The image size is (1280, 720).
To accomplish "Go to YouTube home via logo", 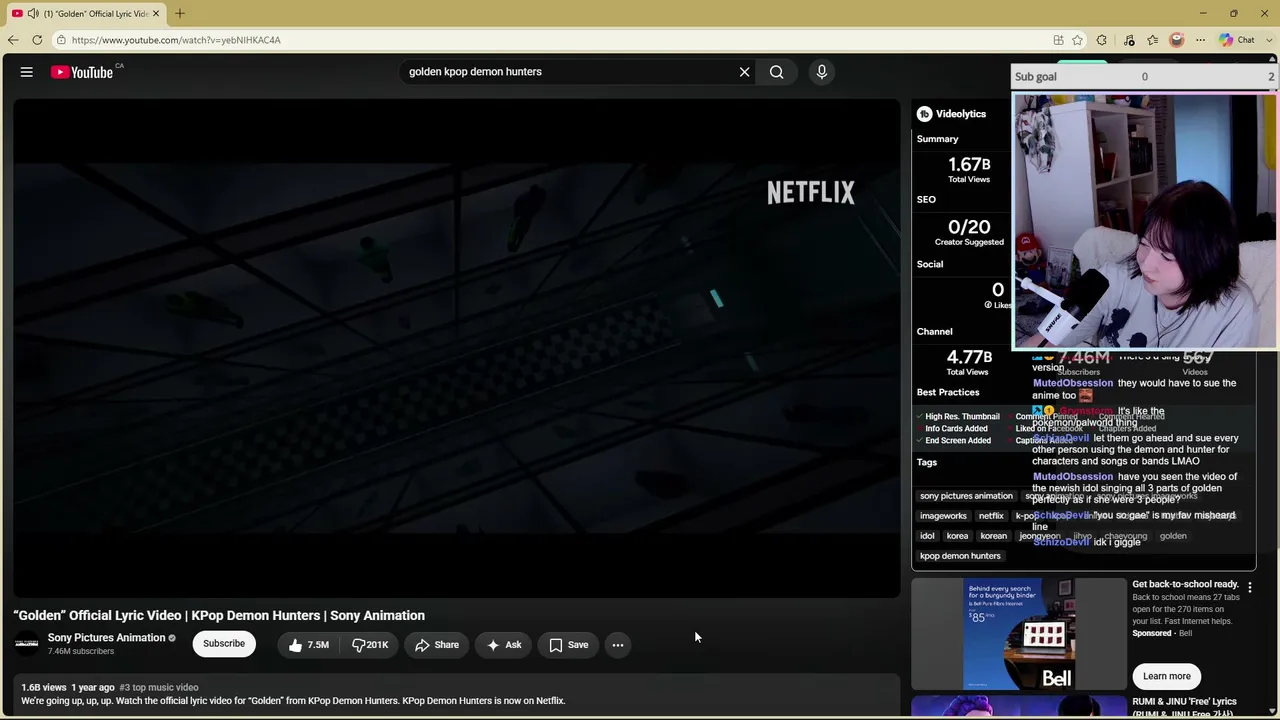I will [82, 72].
